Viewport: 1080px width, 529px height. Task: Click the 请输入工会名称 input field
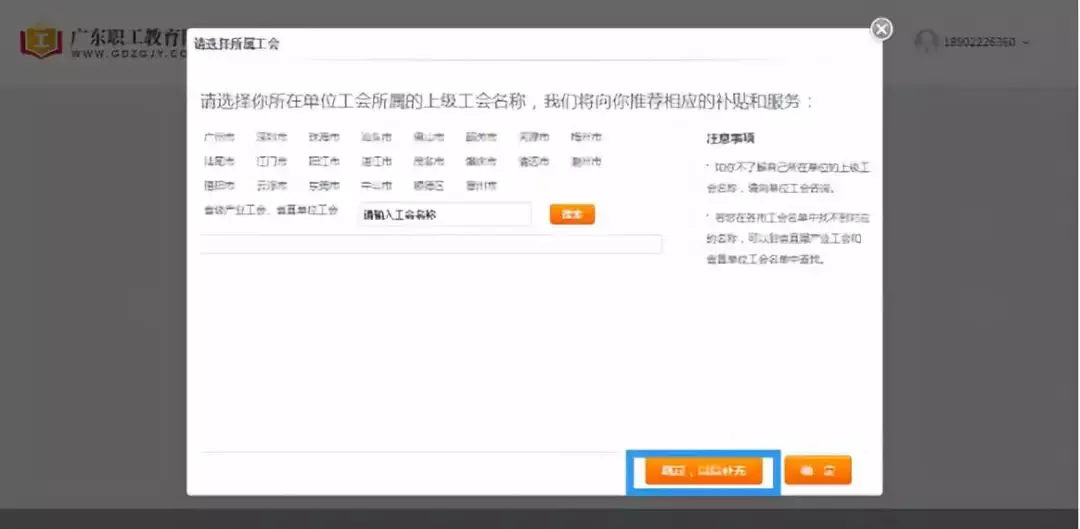pyautogui.click(x=444, y=214)
